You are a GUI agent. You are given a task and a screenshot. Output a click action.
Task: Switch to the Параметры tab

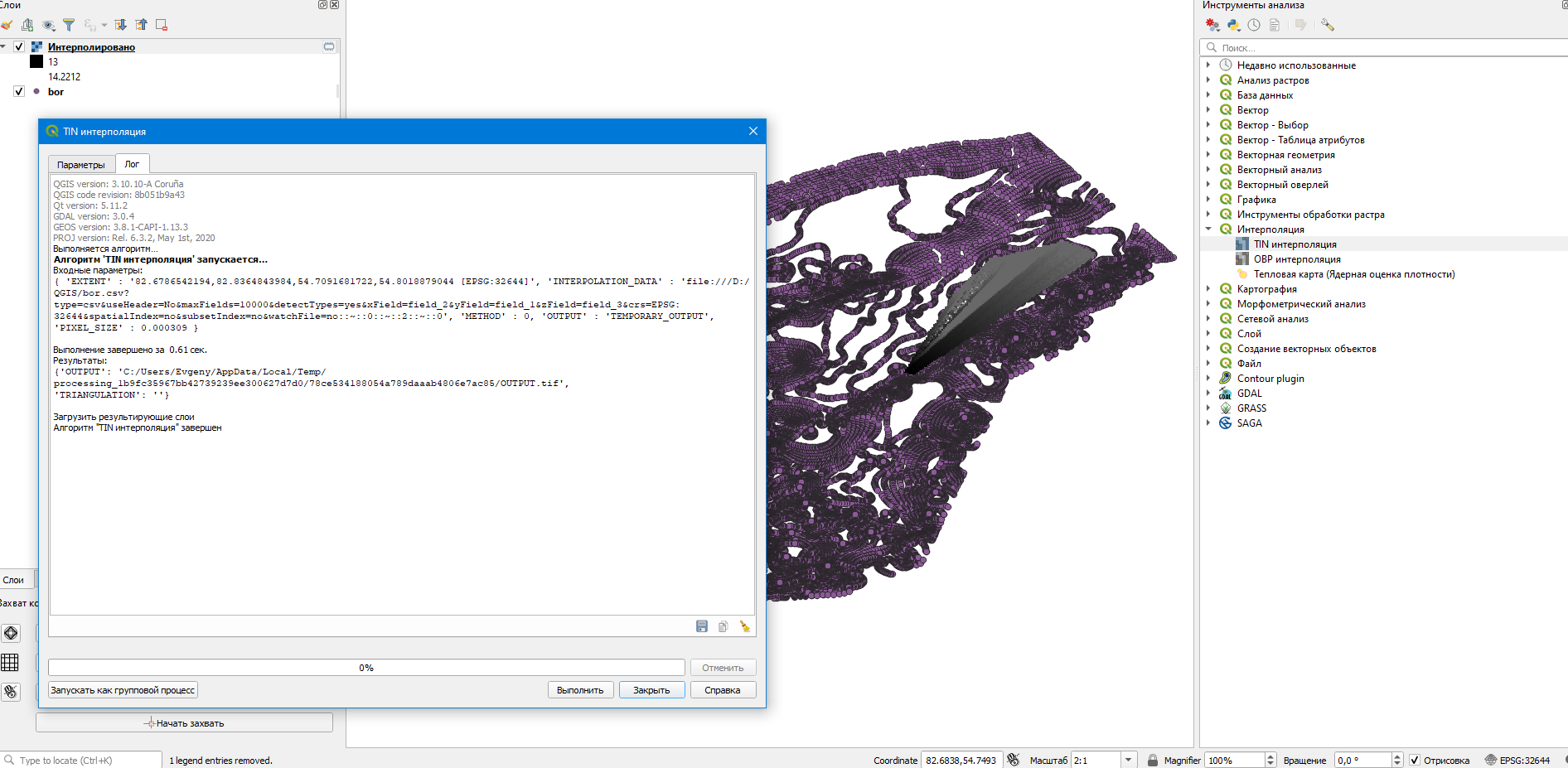[81, 165]
